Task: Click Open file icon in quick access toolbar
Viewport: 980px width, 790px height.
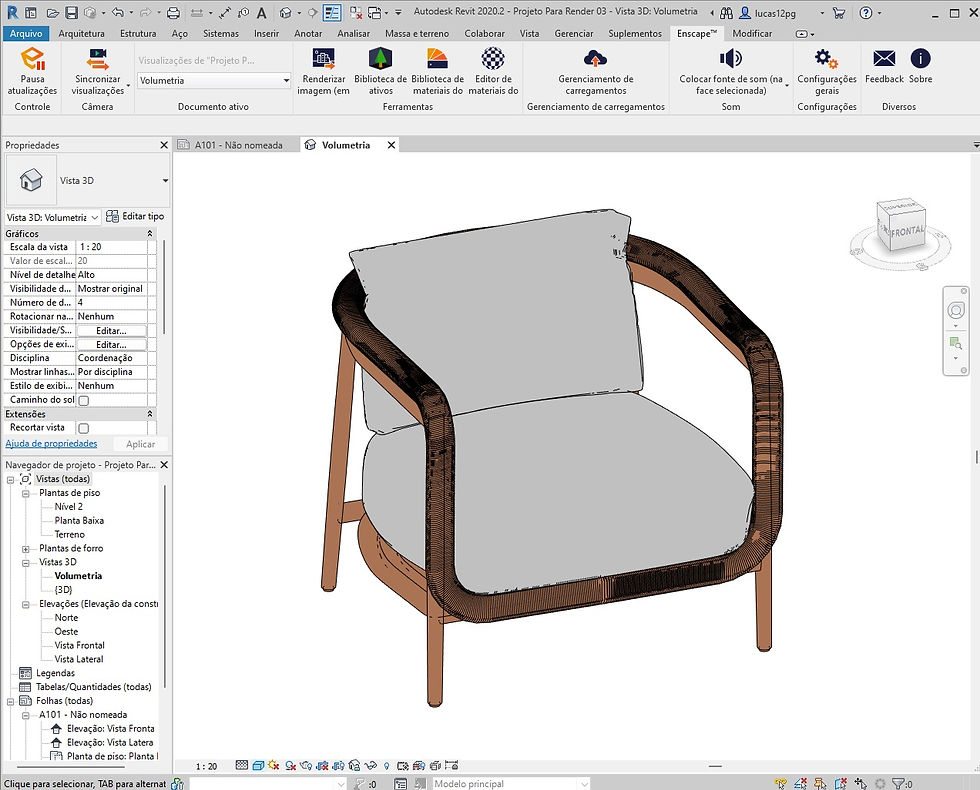Action: 52,12
